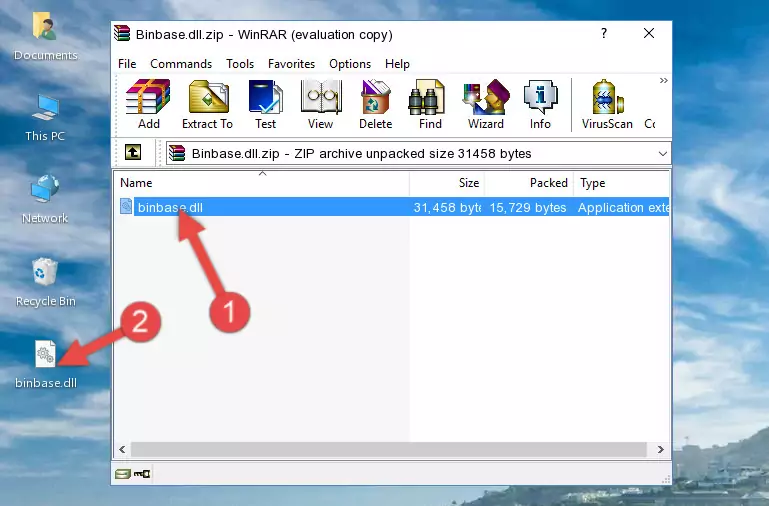Open the Extract To tool
769x506 pixels.
[x=207, y=104]
